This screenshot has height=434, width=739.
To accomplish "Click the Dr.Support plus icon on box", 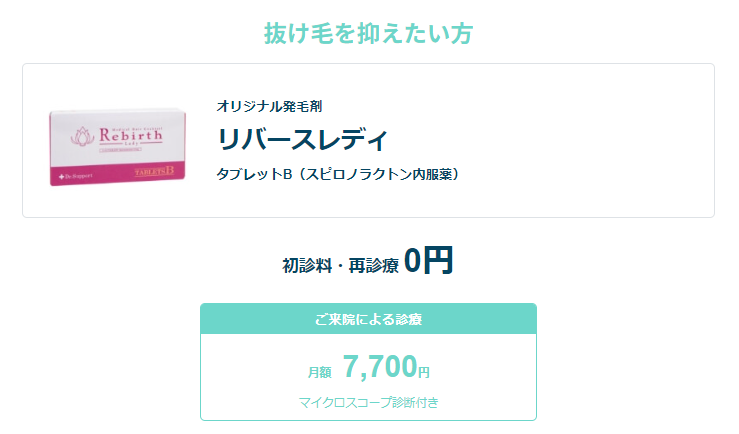I will tap(61, 177).
